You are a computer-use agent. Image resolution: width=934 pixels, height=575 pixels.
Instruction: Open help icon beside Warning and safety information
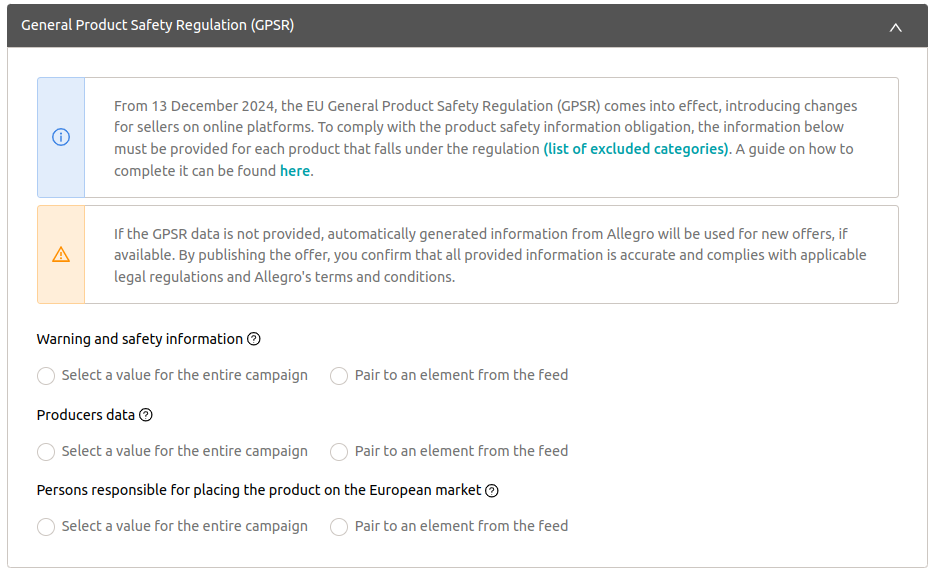click(x=254, y=339)
